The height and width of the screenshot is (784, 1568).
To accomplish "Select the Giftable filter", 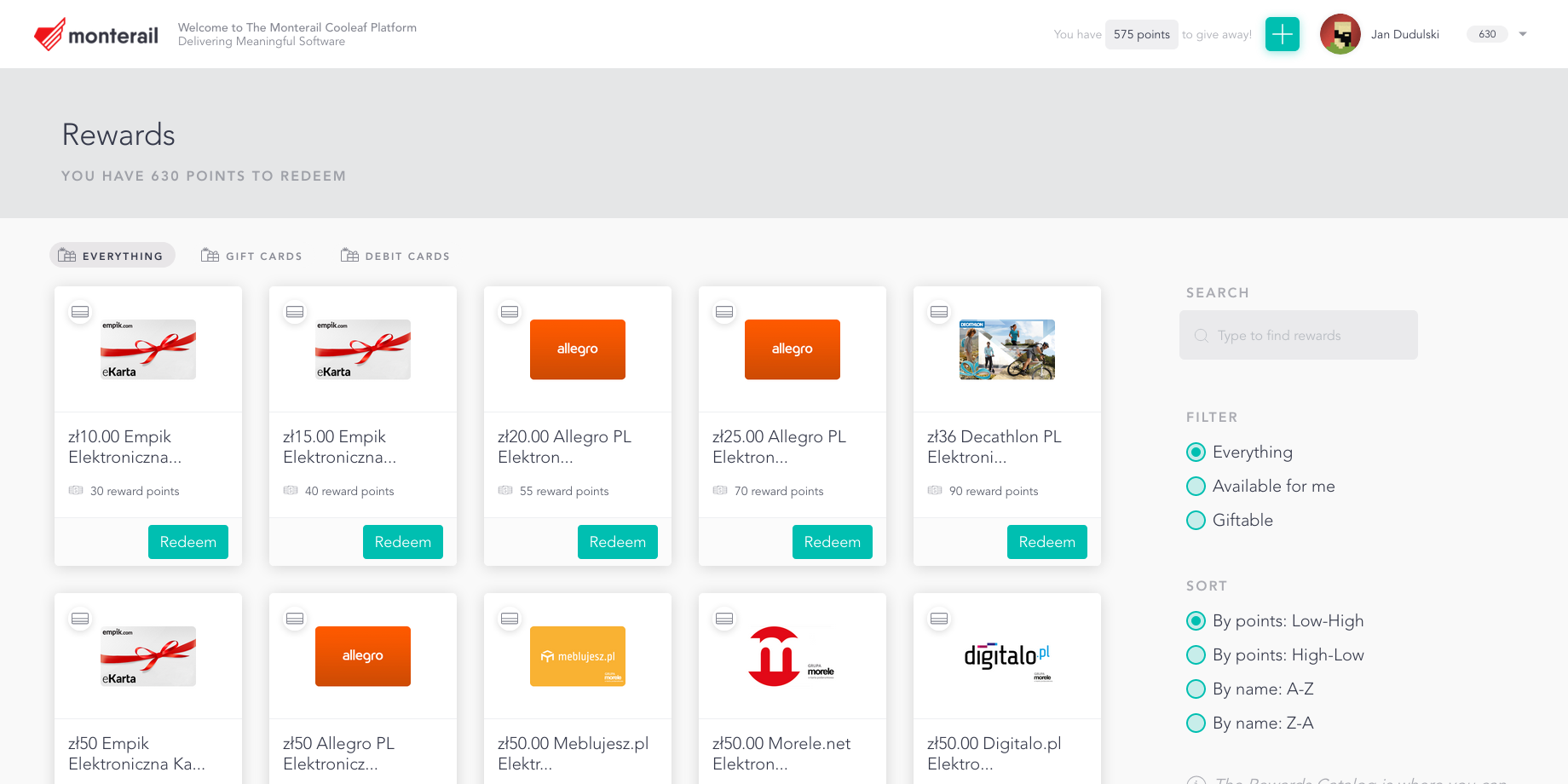I will pos(1196,520).
